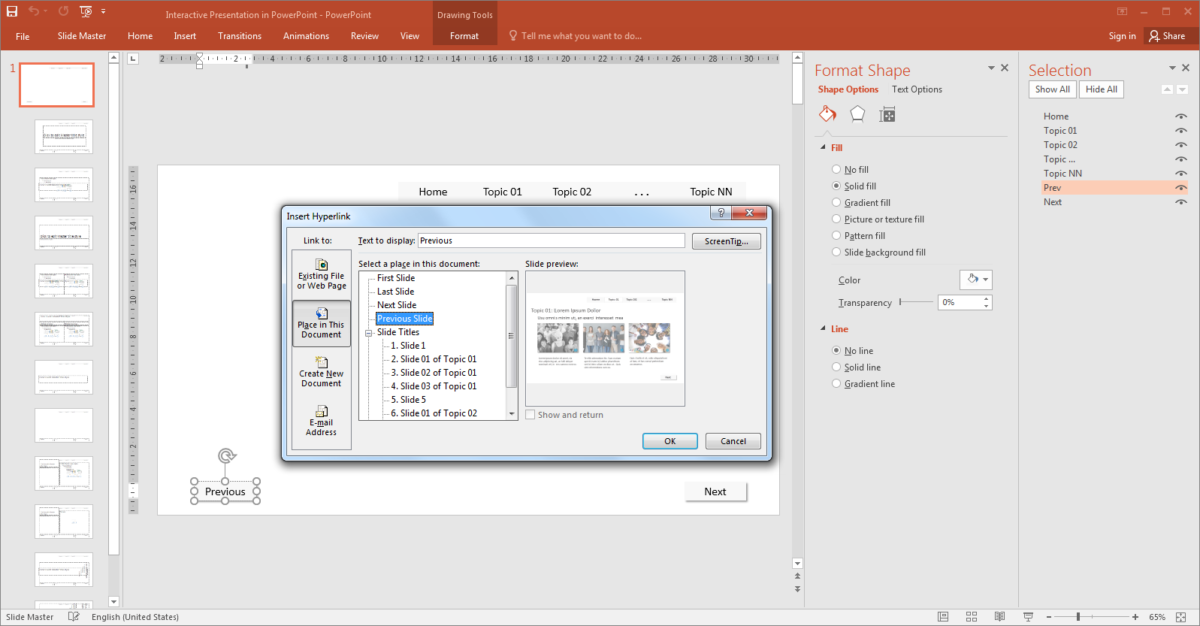Select the Effects pentagon icon in Format Shape
The image size is (1200, 626).
pos(857,113)
